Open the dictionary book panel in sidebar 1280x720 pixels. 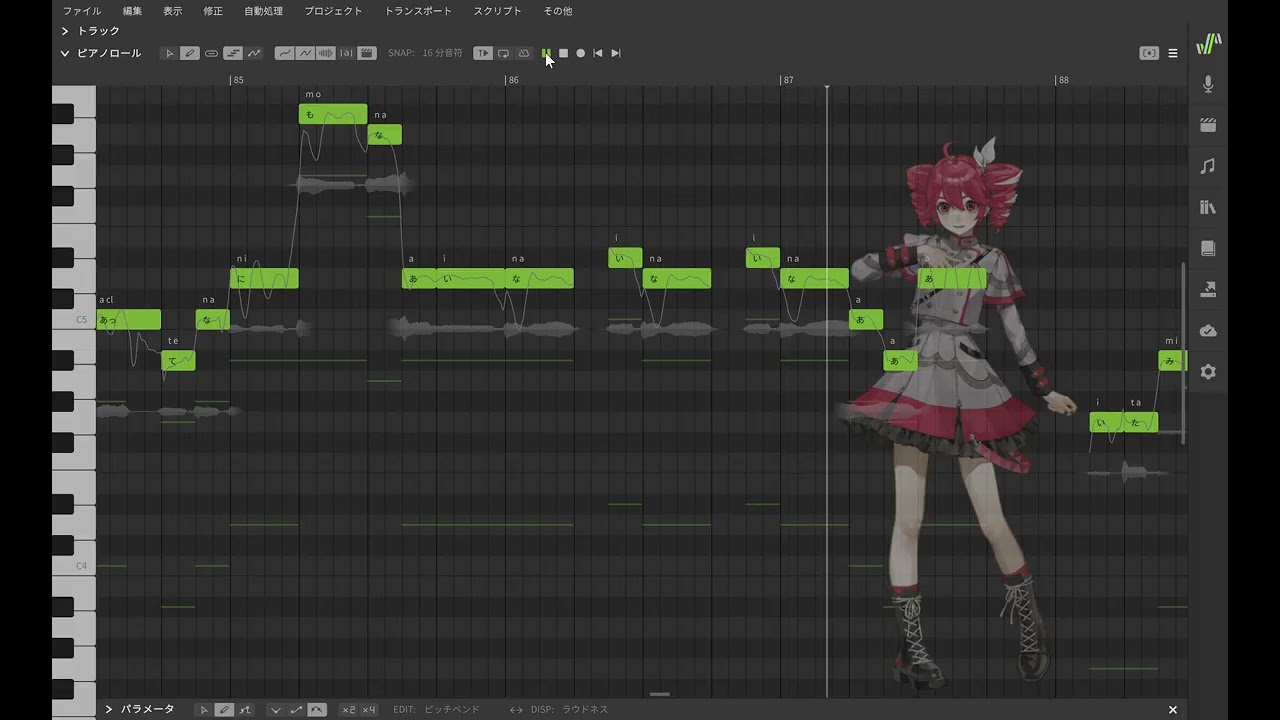point(1208,248)
